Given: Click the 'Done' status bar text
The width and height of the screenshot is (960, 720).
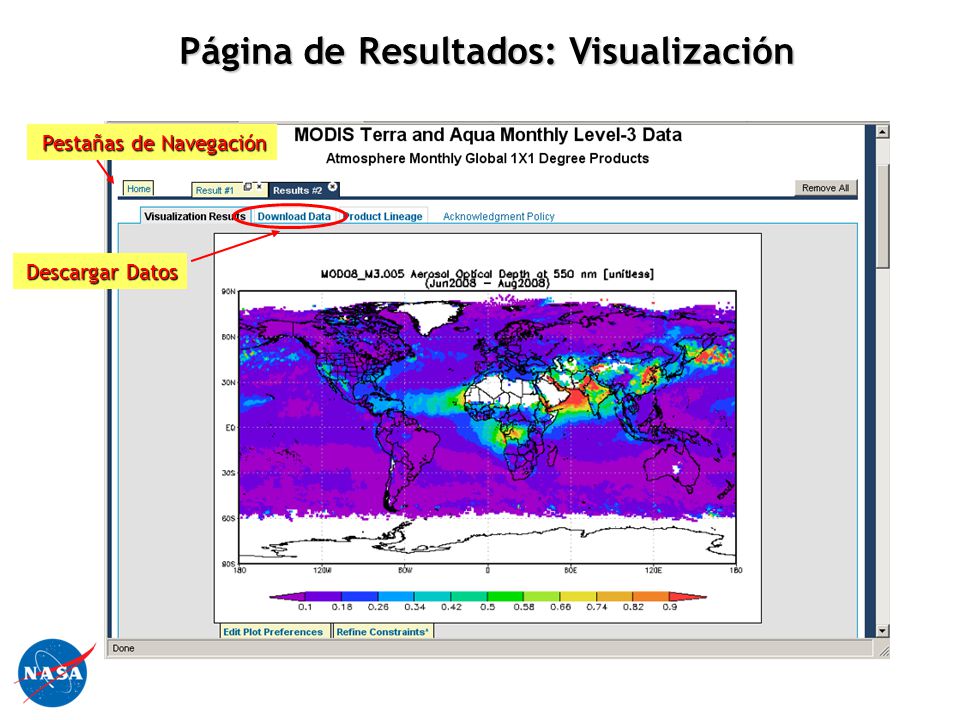Looking at the screenshot, I should [123, 648].
